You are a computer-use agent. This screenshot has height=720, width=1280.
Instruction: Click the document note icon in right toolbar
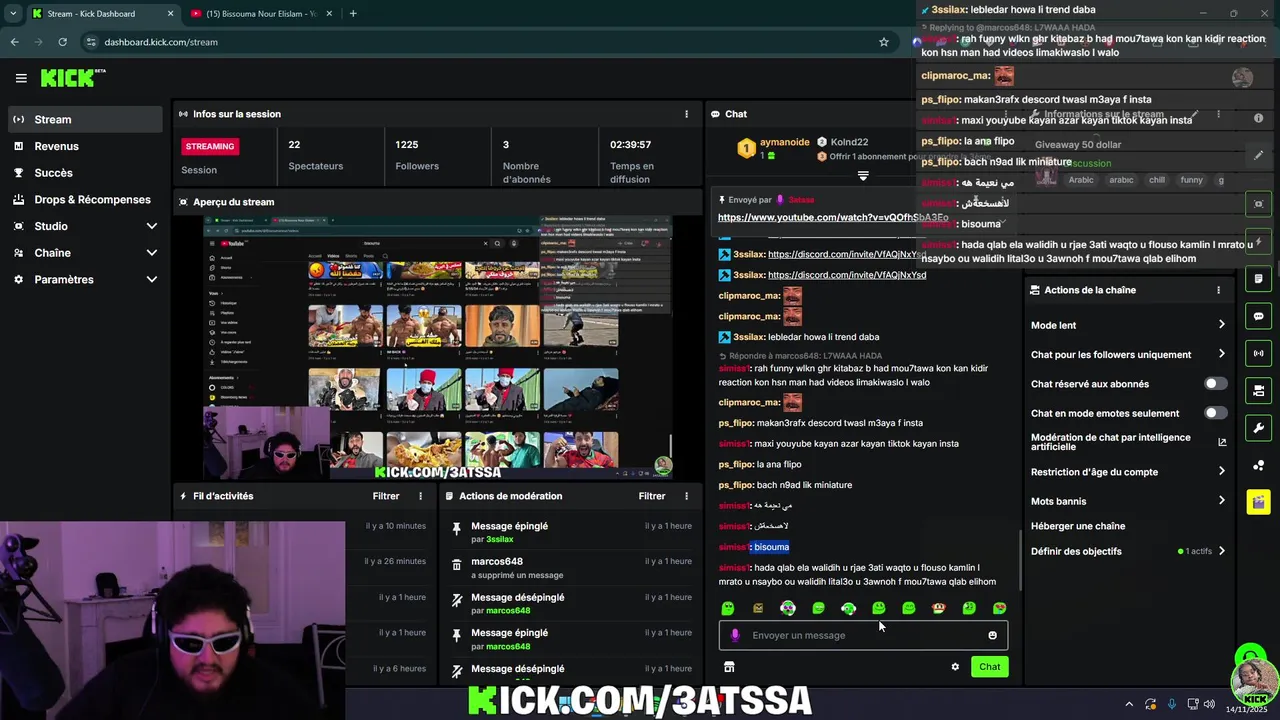pyautogui.click(x=1258, y=279)
